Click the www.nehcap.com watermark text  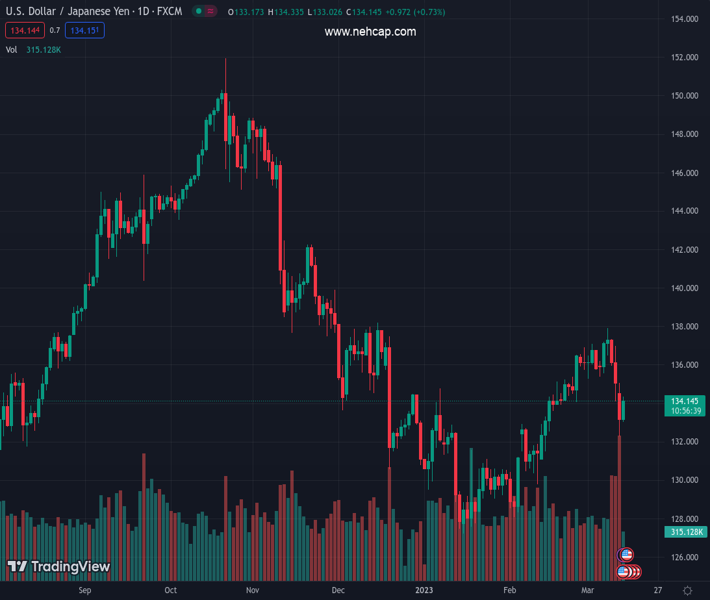370,32
